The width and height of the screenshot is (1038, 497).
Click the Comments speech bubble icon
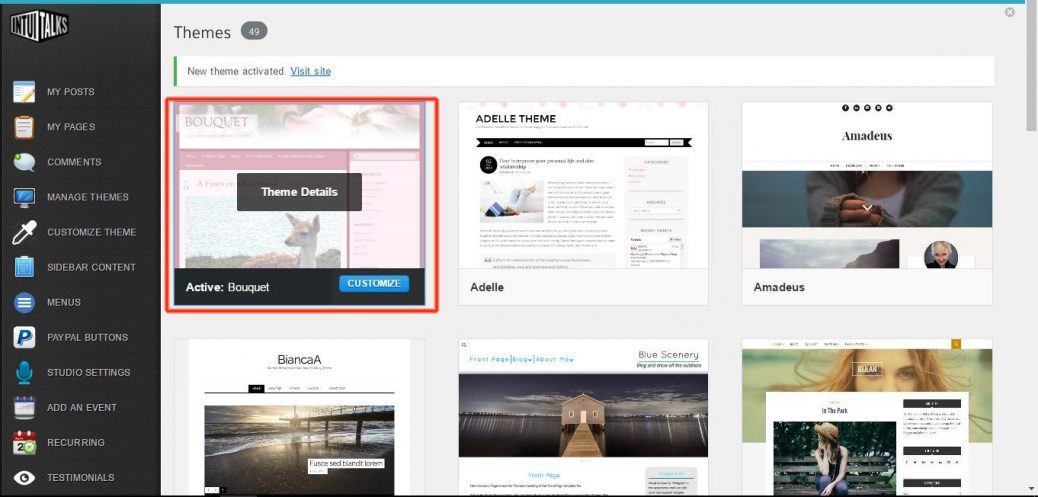24,161
